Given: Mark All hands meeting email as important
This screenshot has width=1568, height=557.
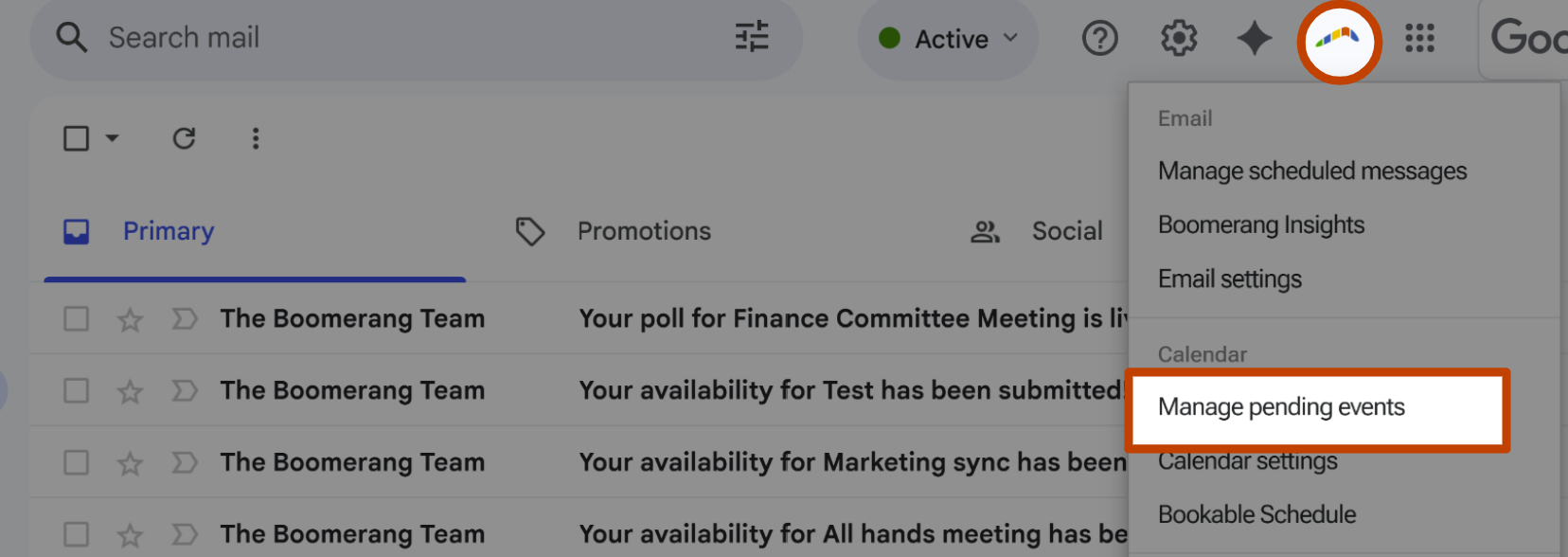Looking at the screenshot, I should click(185, 534).
